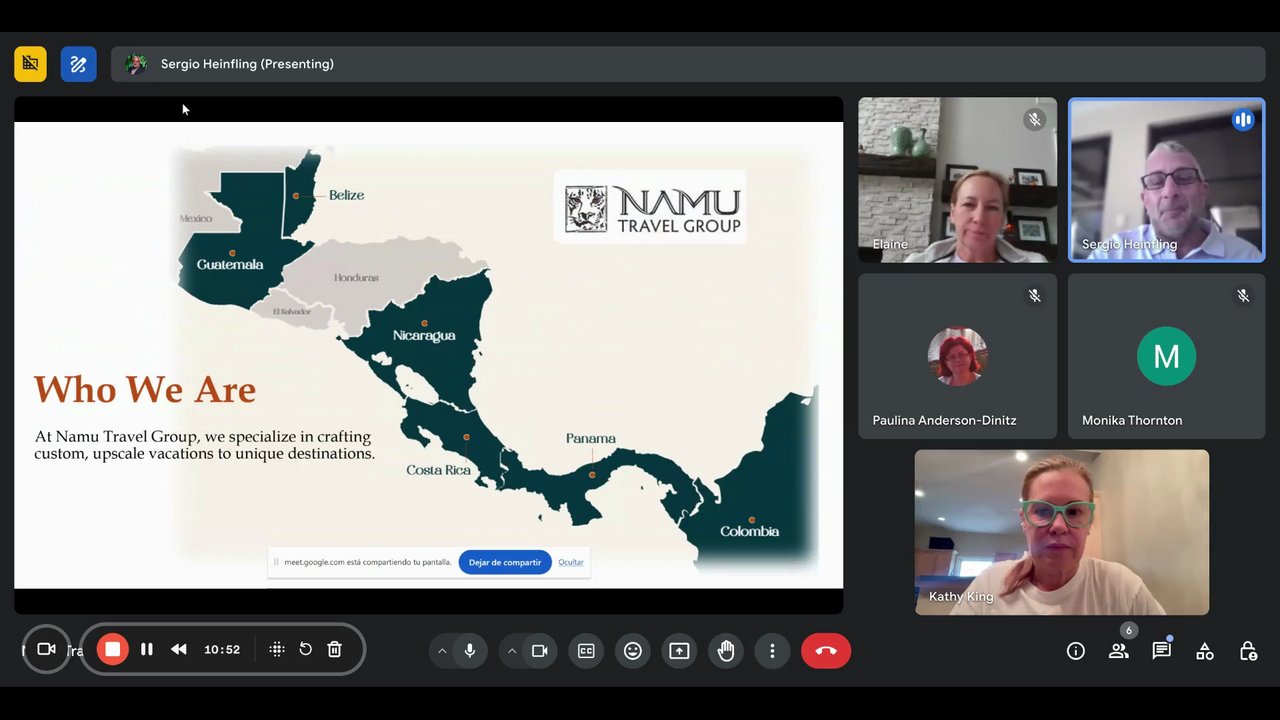
Task: Open the chat with everyone icon
Action: pos(1162,651)
